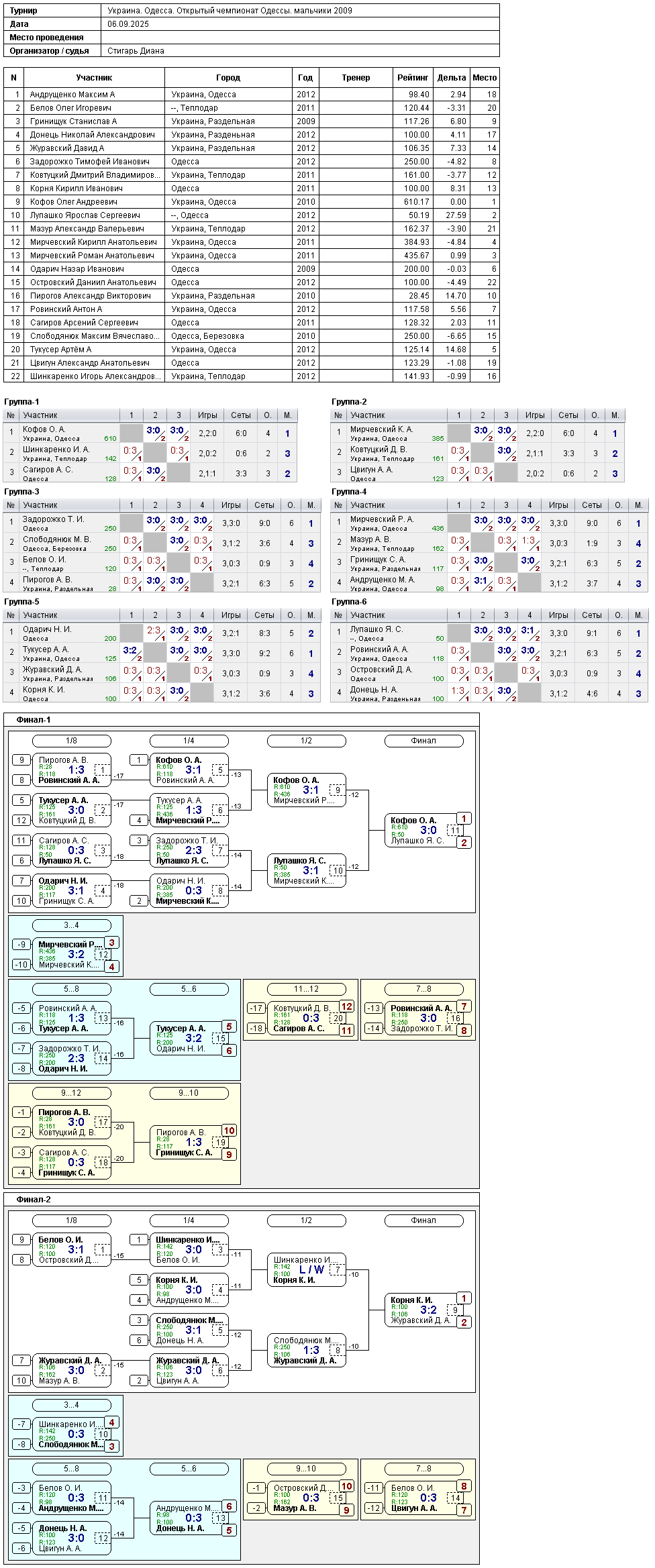The width and height of the screenshot is (655, 1568).
Task: Select the Финал-1 section header
Action: coord(34,720)
